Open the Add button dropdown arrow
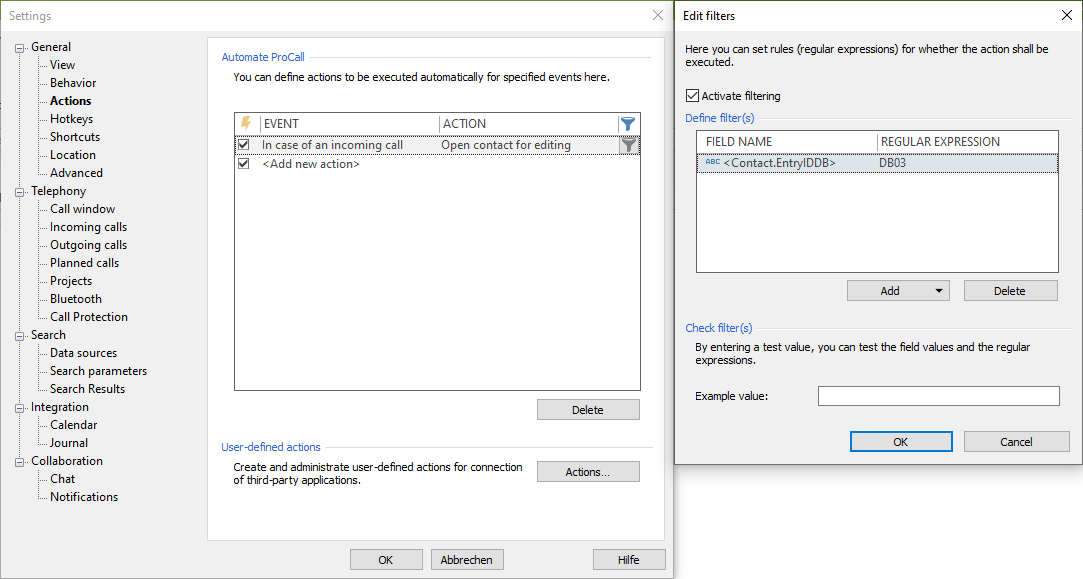Screen dimensions: 1083x579 click(939, 291)
